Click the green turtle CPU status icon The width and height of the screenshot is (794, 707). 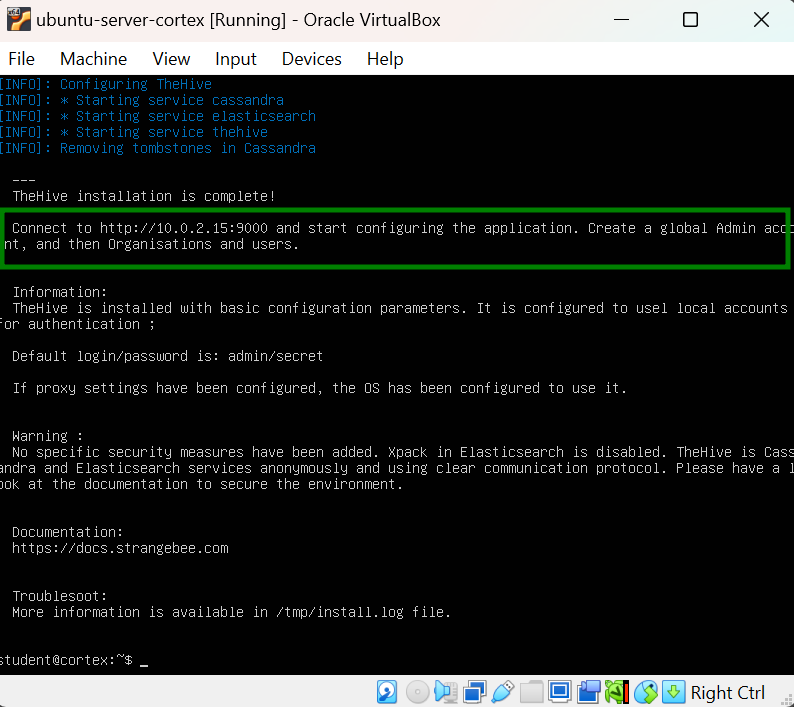617,692
